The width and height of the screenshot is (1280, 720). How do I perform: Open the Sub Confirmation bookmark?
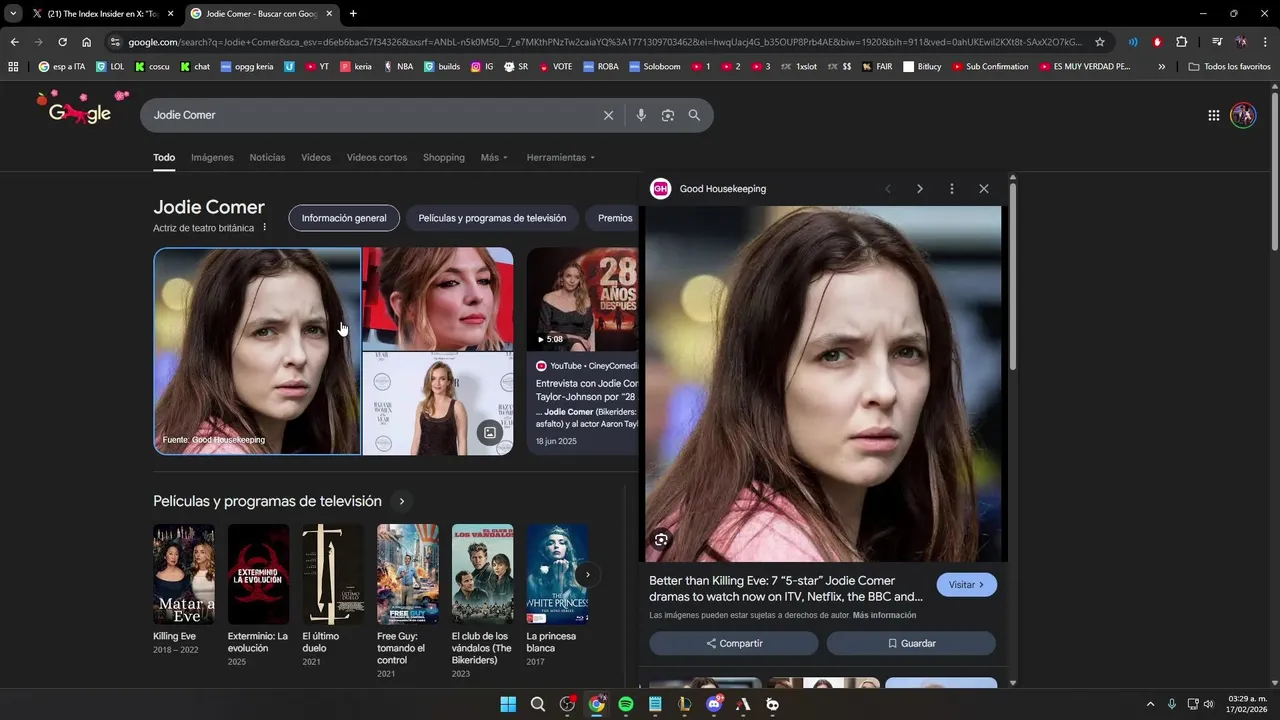click(x=990, y=67)
